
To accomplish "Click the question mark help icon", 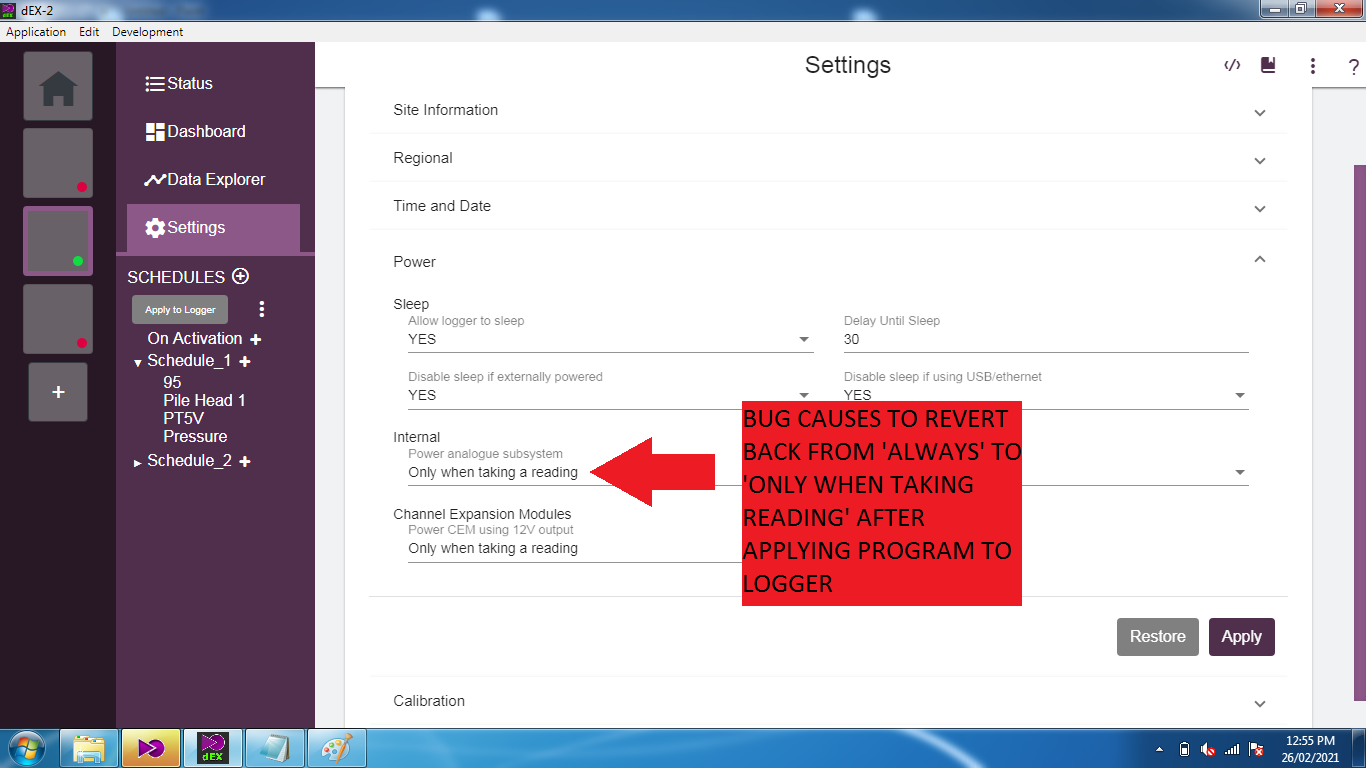I will tap(1353, 67).
